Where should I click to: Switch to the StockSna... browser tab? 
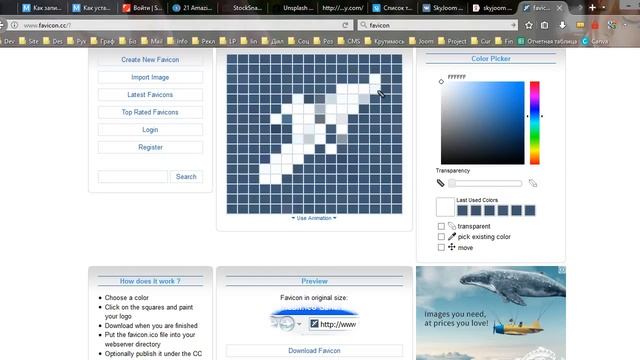pos(243,8)
